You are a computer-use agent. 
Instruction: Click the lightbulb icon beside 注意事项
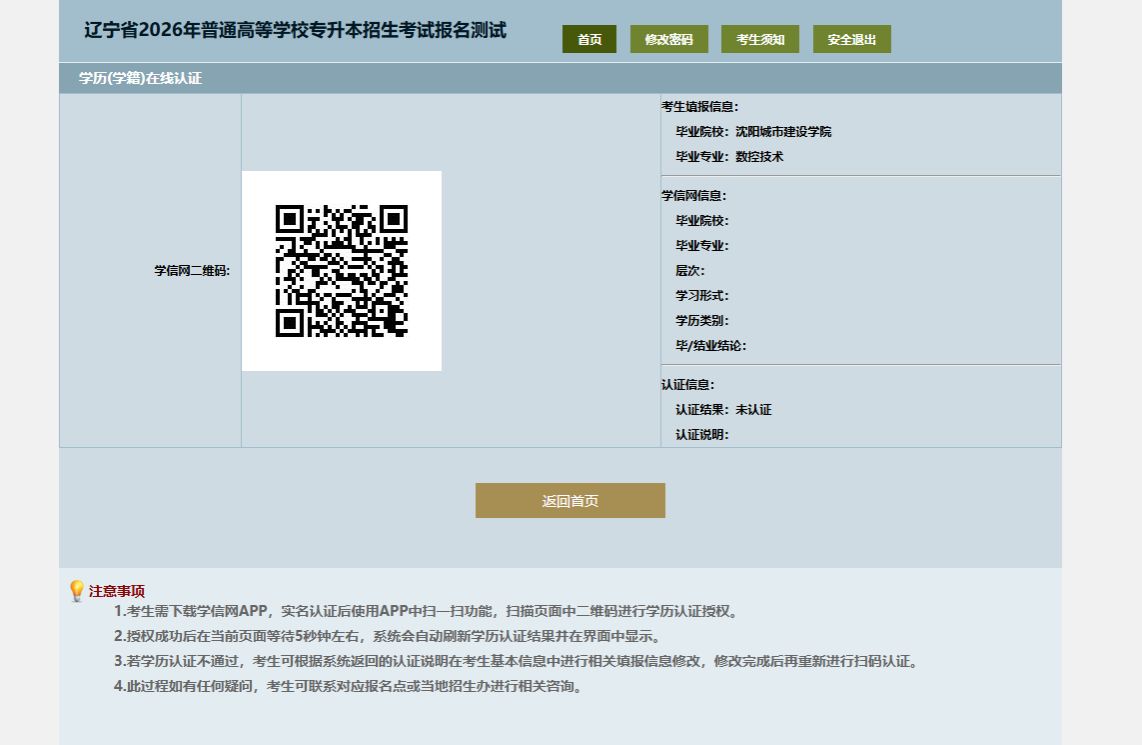pyautogui.click(x=76, y=591)
